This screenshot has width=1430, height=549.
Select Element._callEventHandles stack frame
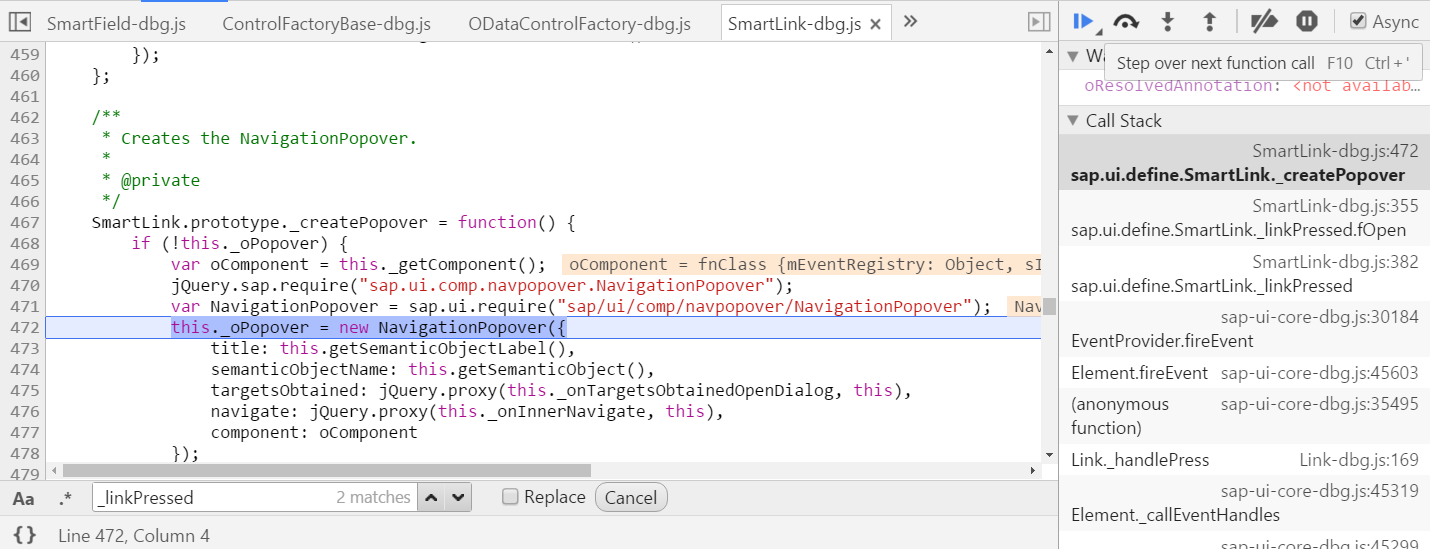click(1244, 503)
